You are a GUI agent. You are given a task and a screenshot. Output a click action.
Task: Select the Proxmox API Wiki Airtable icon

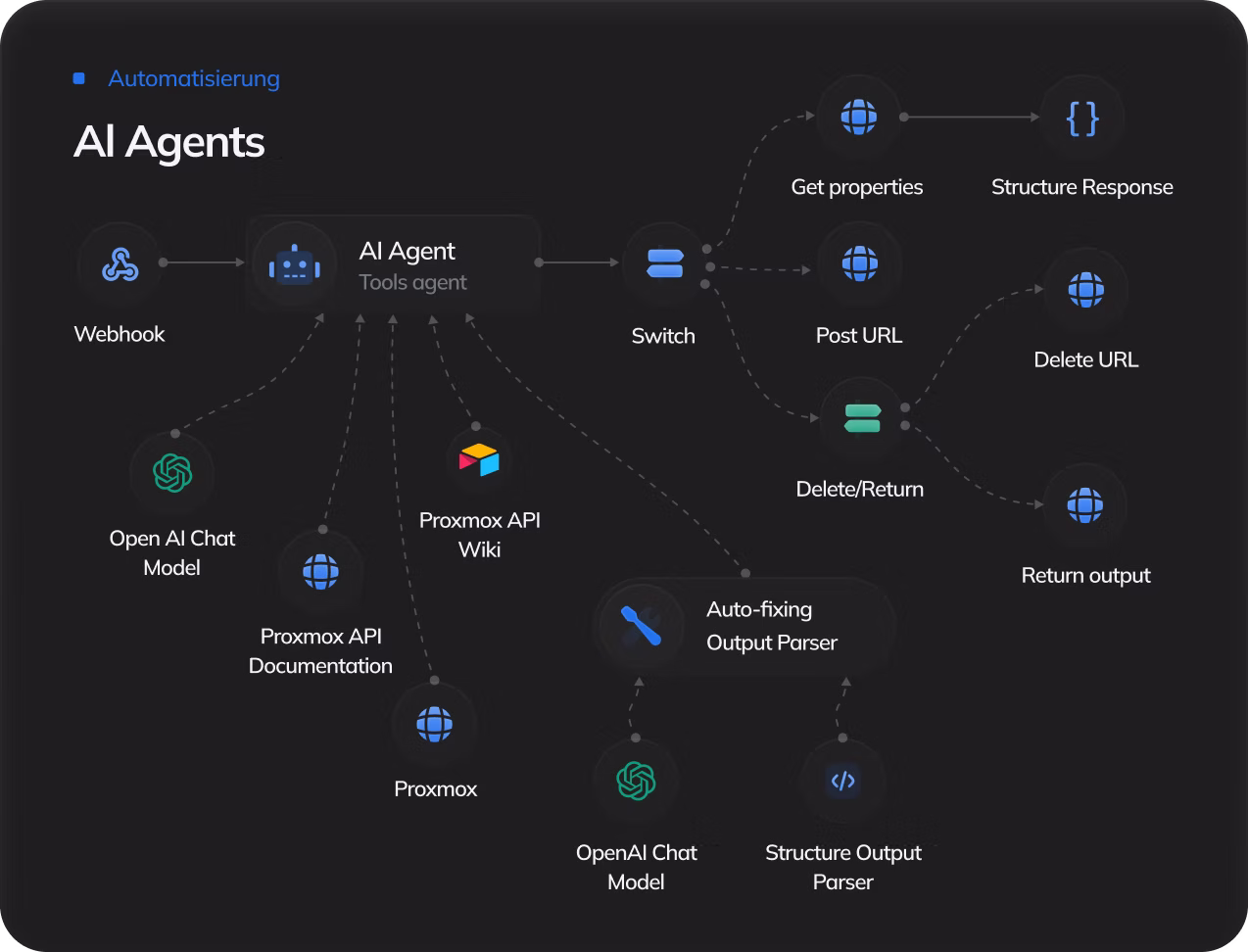pyautogui.click(x=479, y=459)
